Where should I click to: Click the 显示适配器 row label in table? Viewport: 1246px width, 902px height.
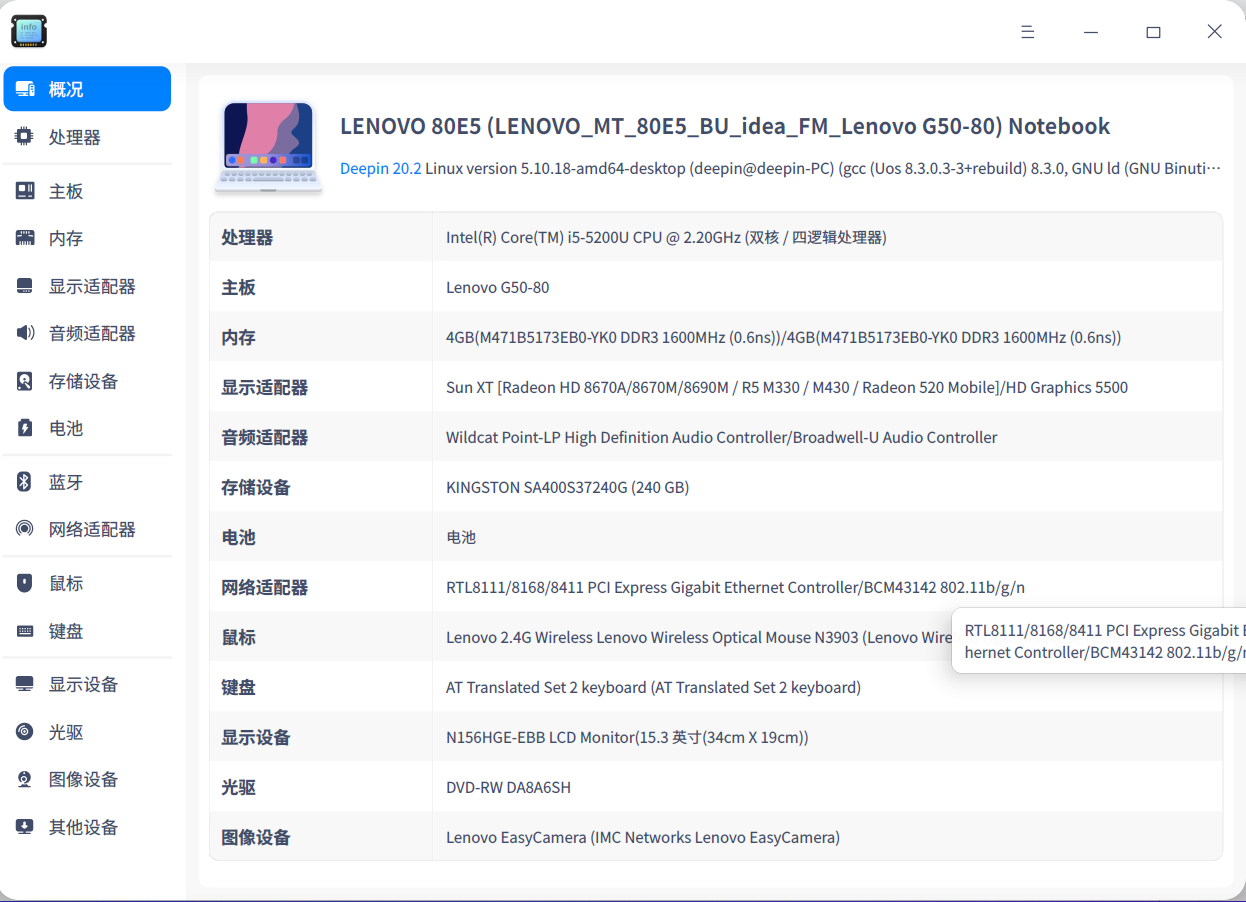265,387
